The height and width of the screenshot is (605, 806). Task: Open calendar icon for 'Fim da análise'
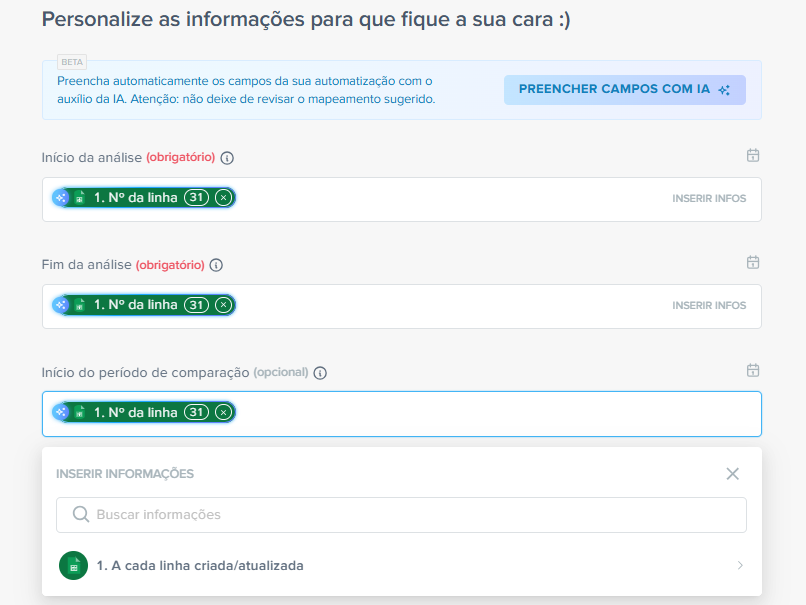point(753,262)
